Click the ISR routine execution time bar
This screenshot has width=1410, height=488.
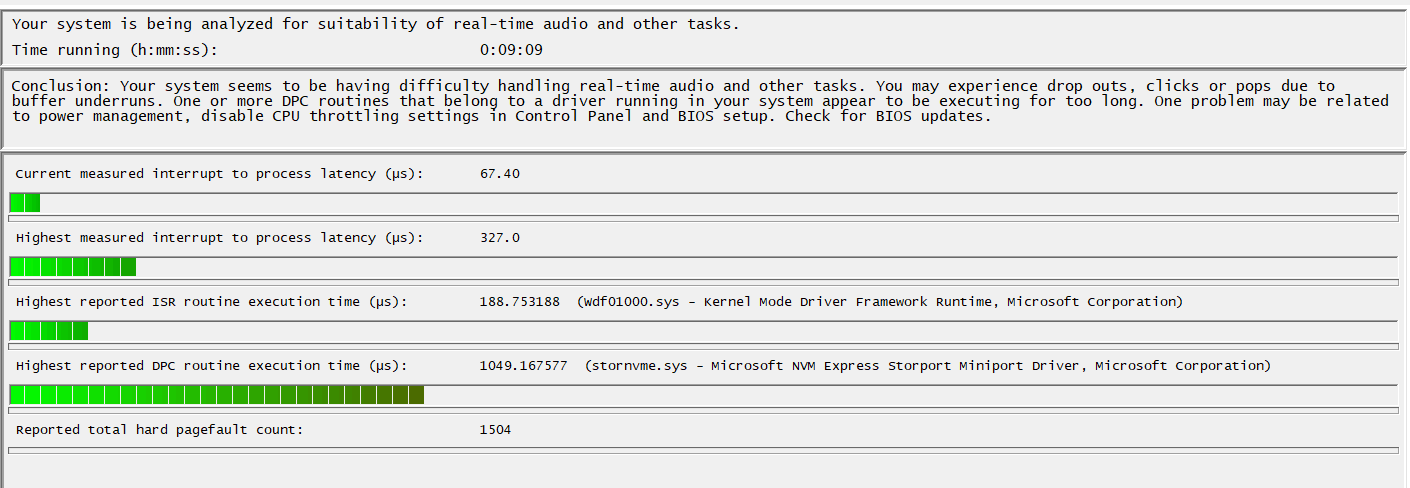[704, 331]
